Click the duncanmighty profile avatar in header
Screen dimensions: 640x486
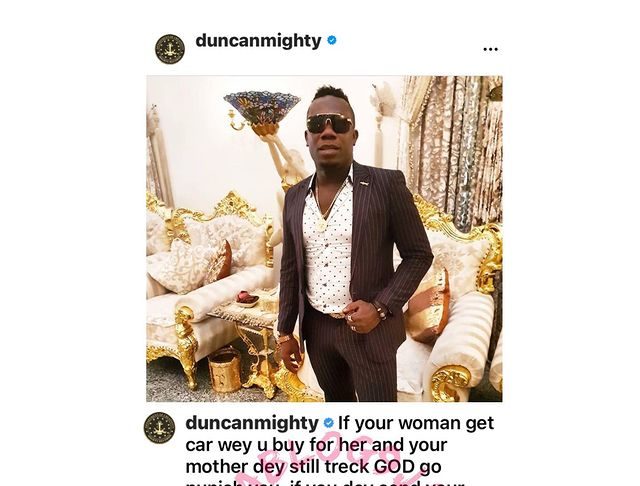pos(170,49)
